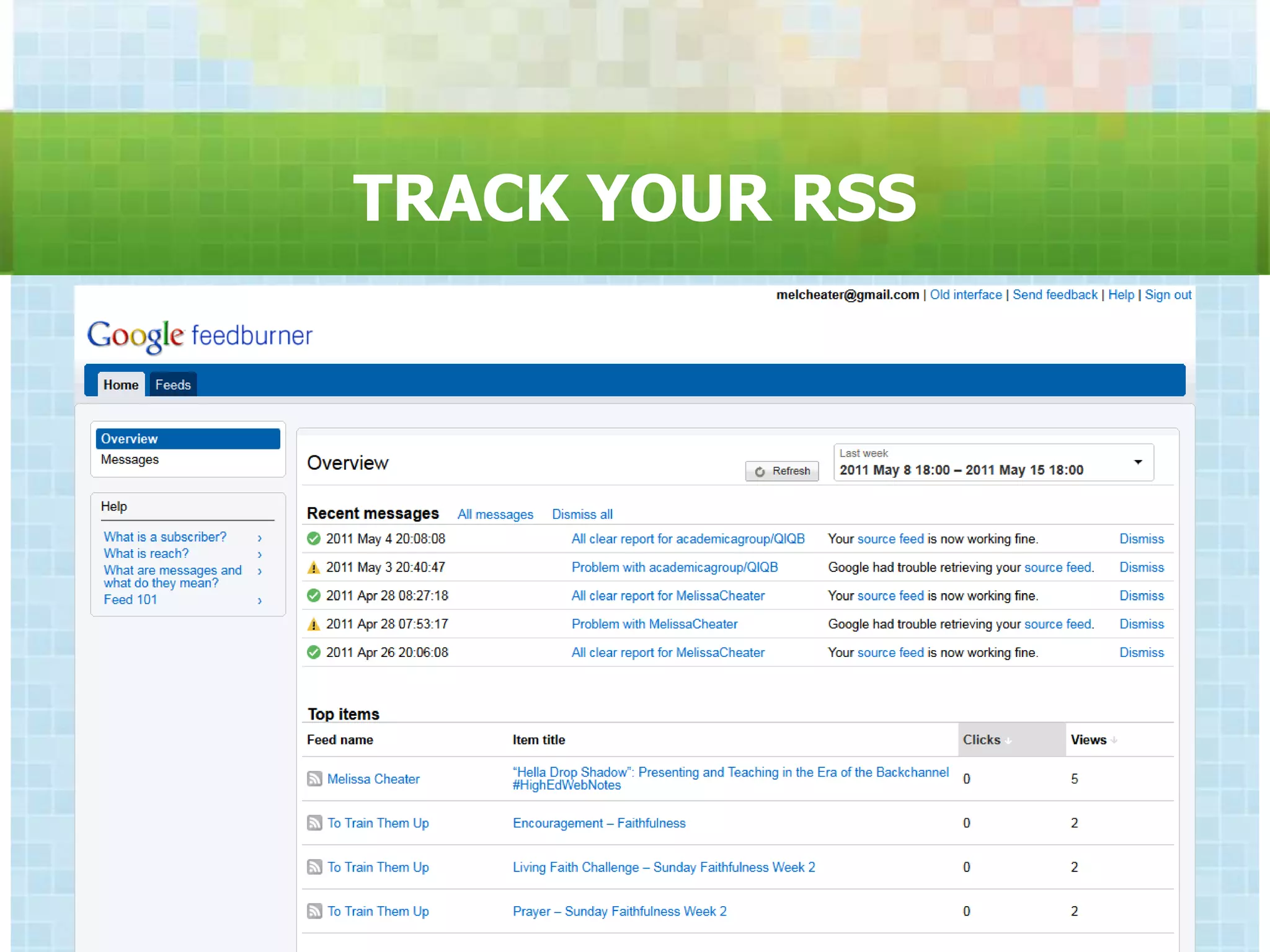Expand the Feed 101 chevron
Image resolution: width=1270 pixels, height=952 pixels.
click(x=260, y=600)
